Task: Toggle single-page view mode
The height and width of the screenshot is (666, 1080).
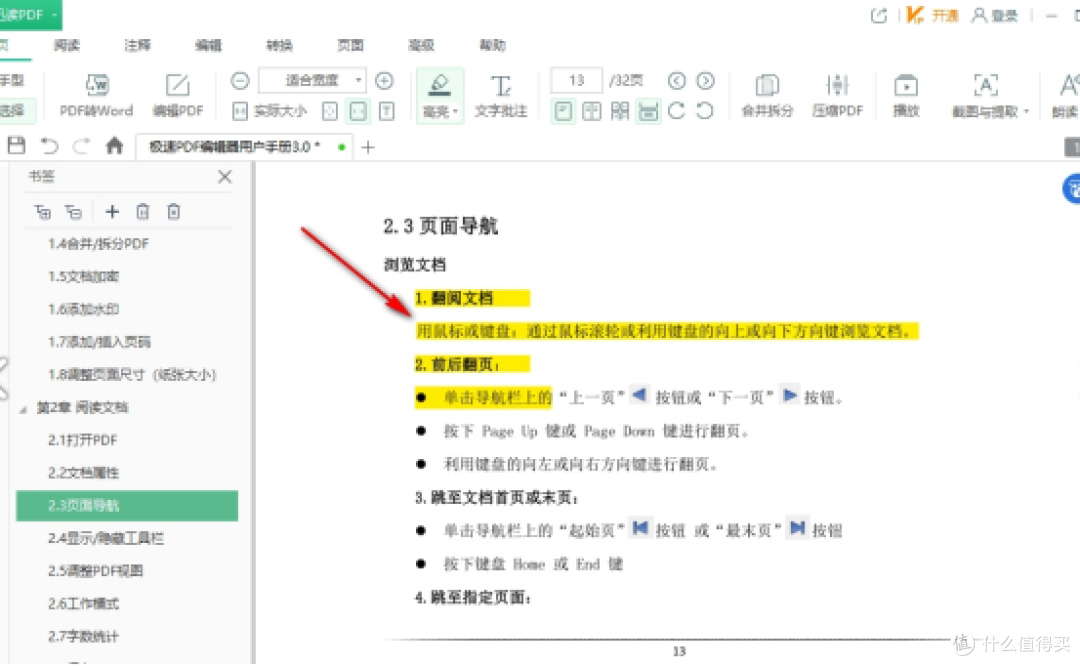Action: point(563,111)
